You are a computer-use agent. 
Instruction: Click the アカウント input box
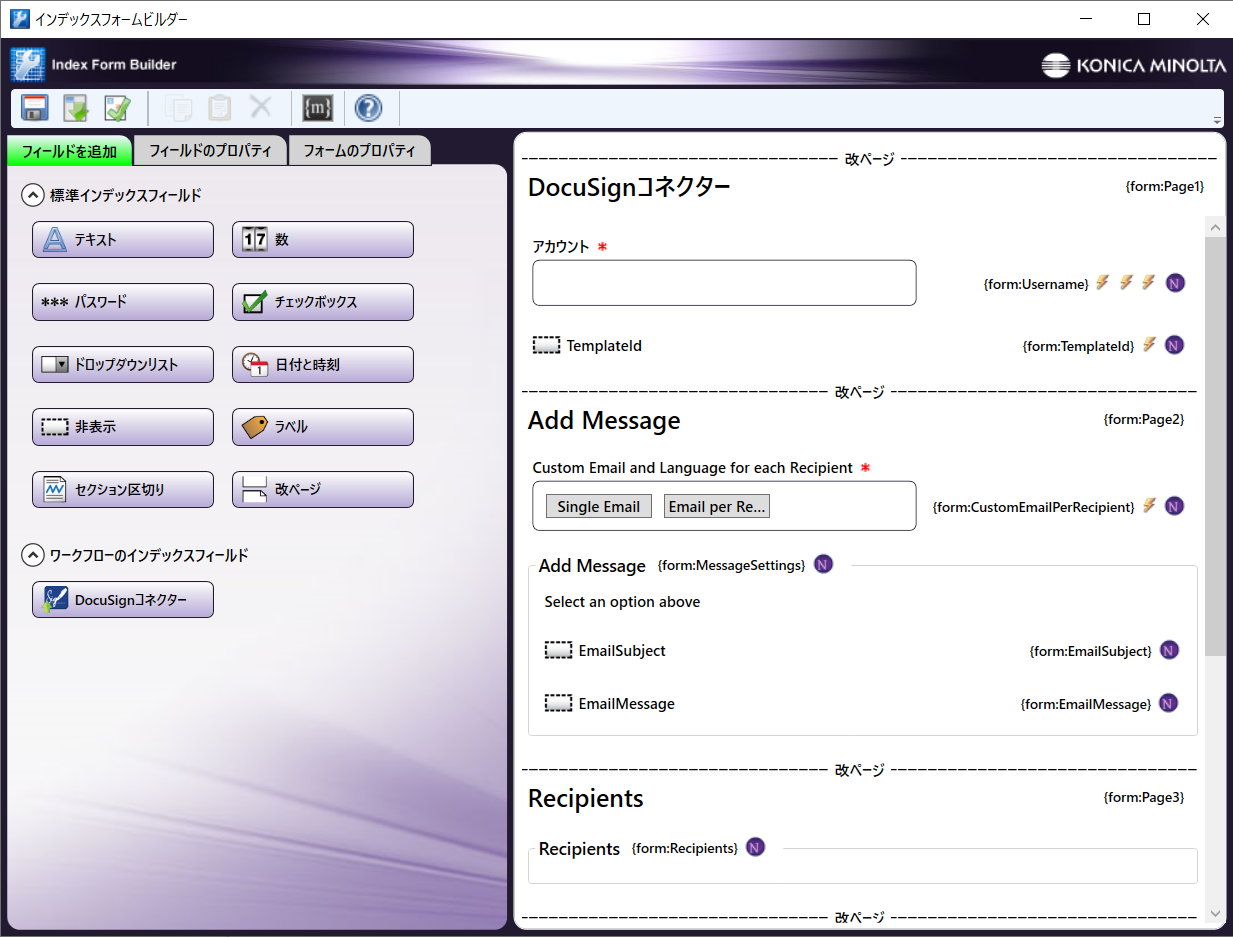tap(724, 283)
